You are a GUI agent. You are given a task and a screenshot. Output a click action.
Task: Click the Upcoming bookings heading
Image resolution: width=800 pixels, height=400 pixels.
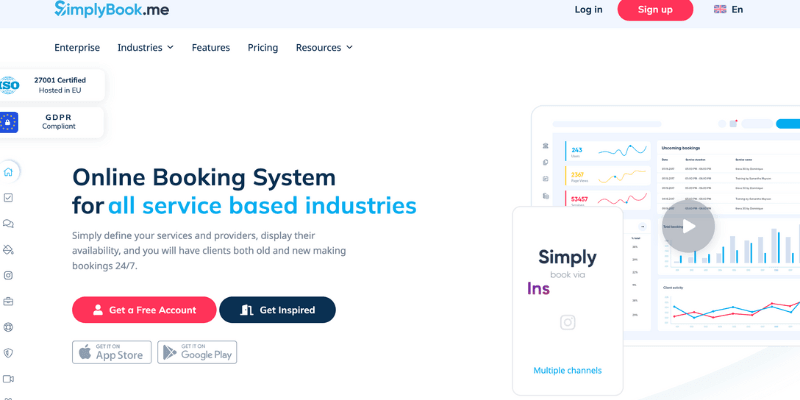tap(681, 148)
